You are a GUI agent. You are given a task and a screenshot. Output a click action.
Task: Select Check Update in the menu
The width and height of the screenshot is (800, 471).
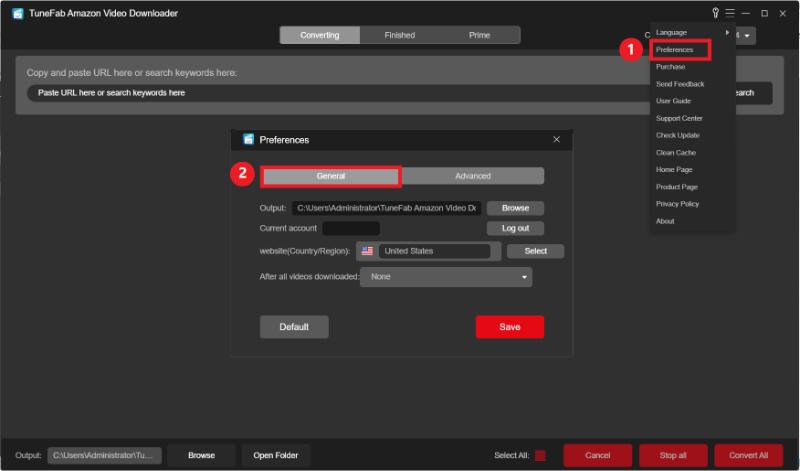point(678,135)
